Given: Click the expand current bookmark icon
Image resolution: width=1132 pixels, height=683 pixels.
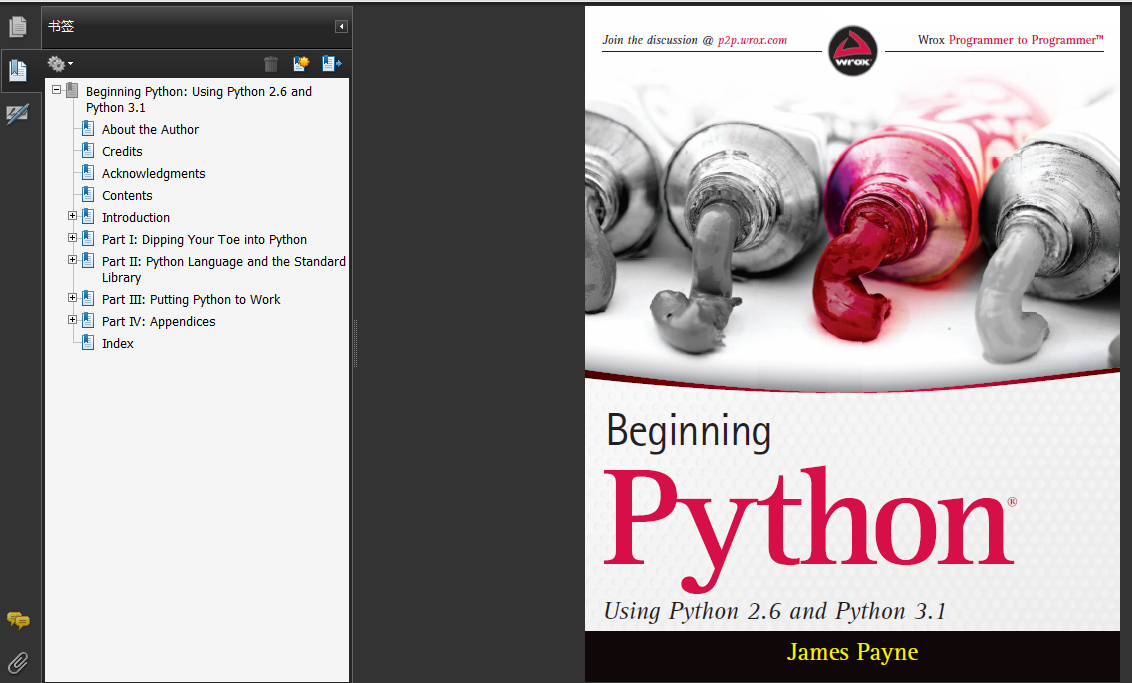Looking at the screenshot, I should [x=331, y=64].
